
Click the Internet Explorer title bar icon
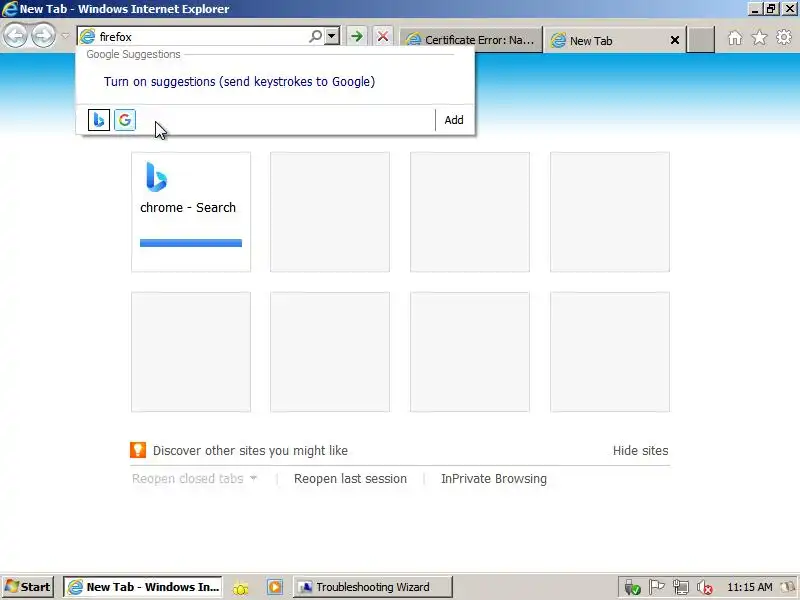[x=10, y=9]
